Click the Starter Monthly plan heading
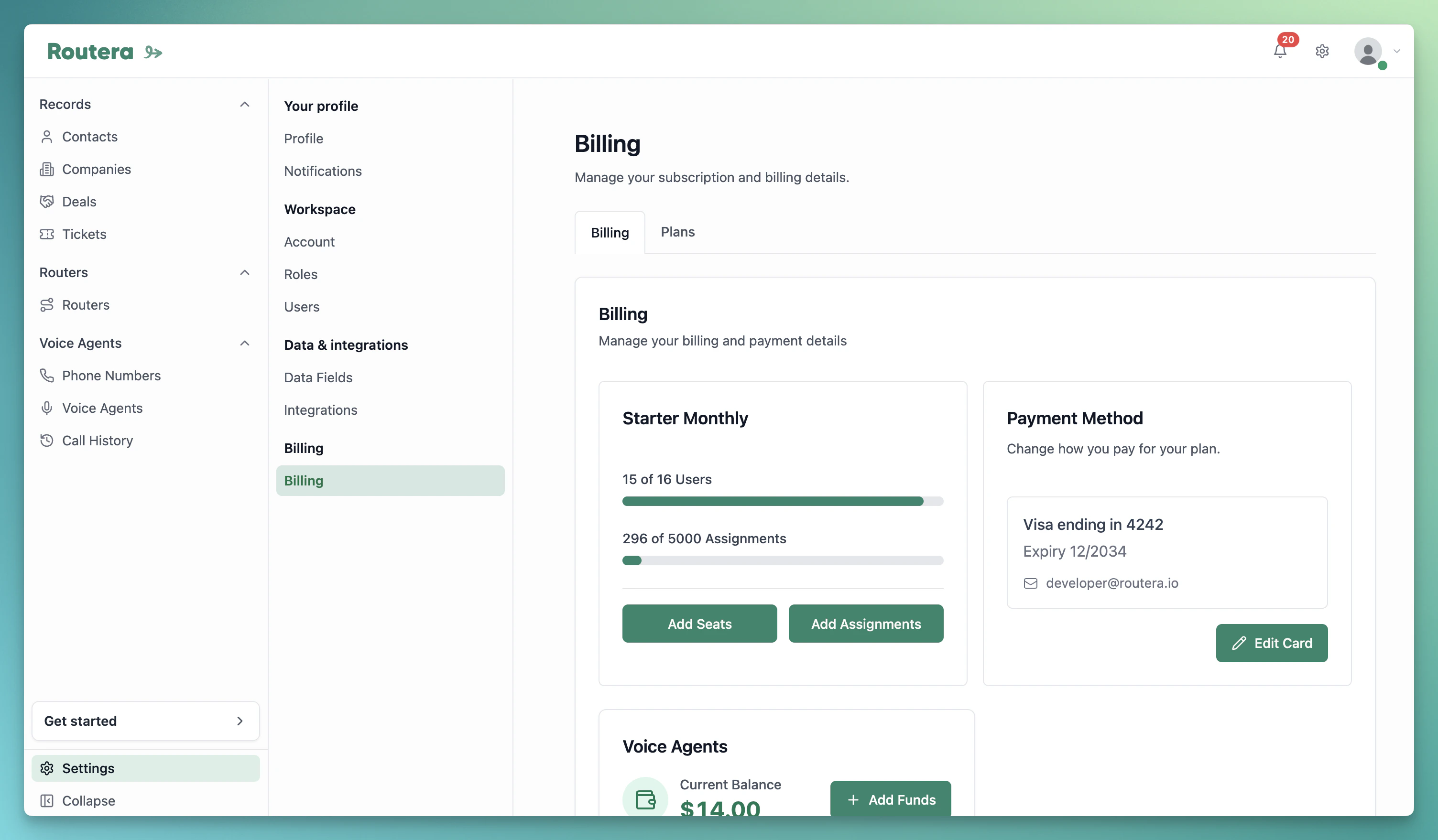The image size is (1438, 840). (x=685, y=419)
